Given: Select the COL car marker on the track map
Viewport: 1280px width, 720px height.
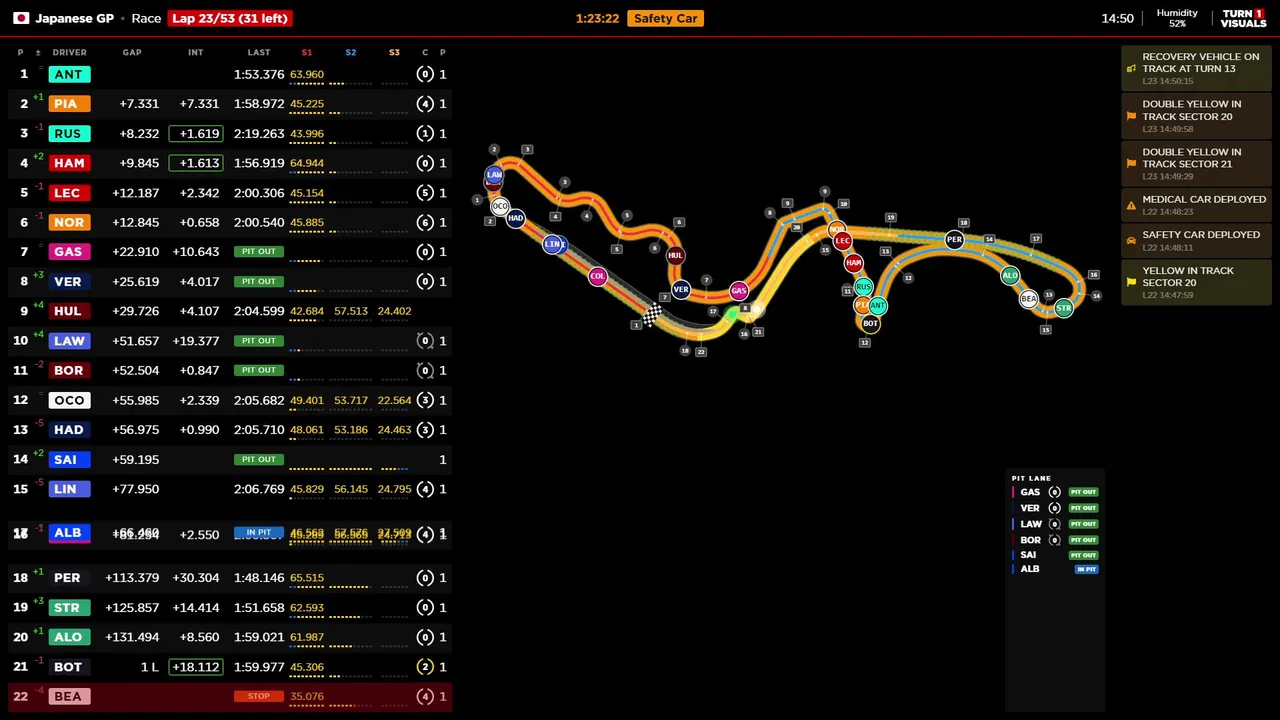Looking at the screenshot, I should [x=597, y=276].
